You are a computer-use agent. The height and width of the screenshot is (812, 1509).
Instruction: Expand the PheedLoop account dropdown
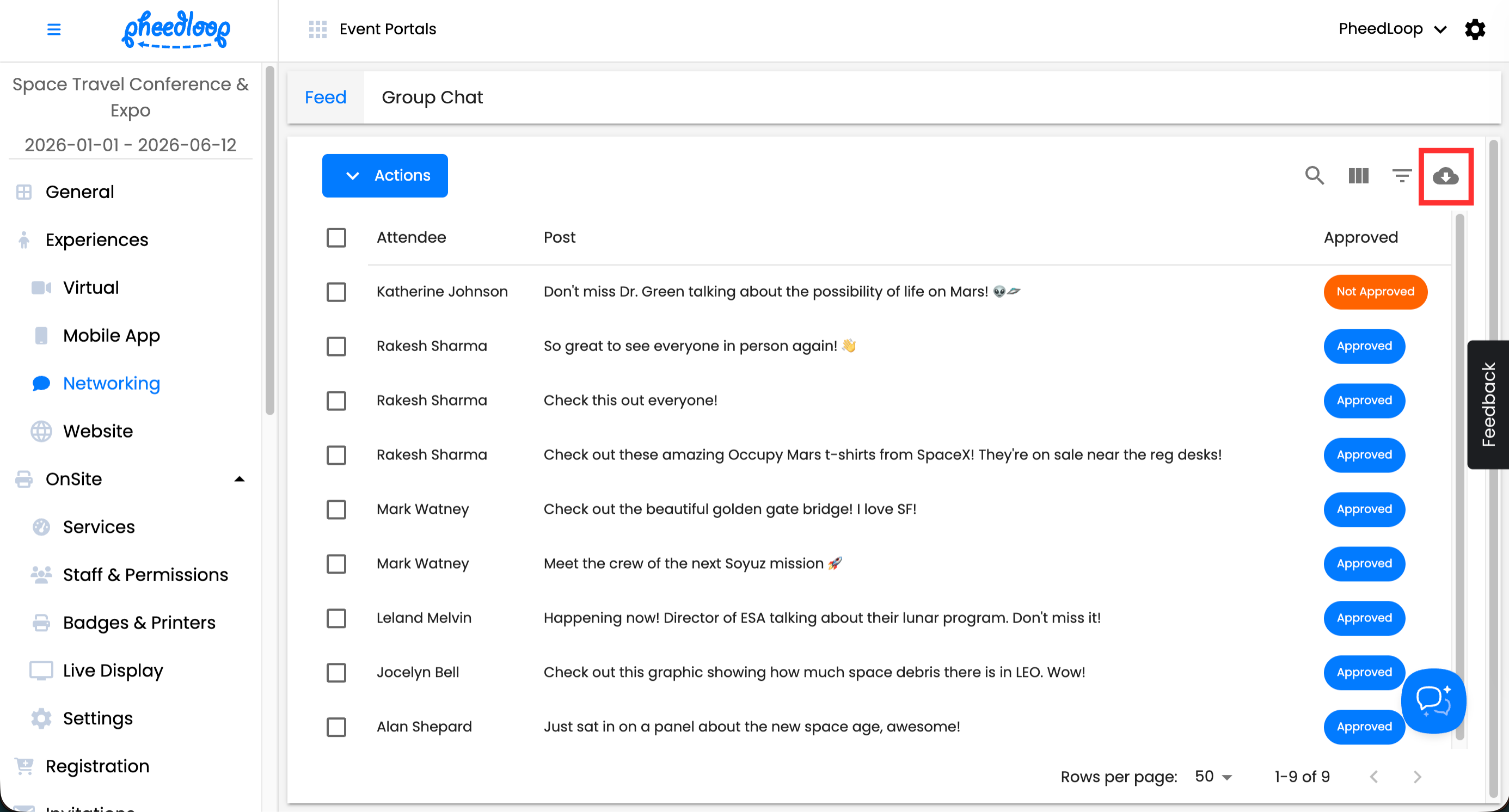pos(1393,29)
